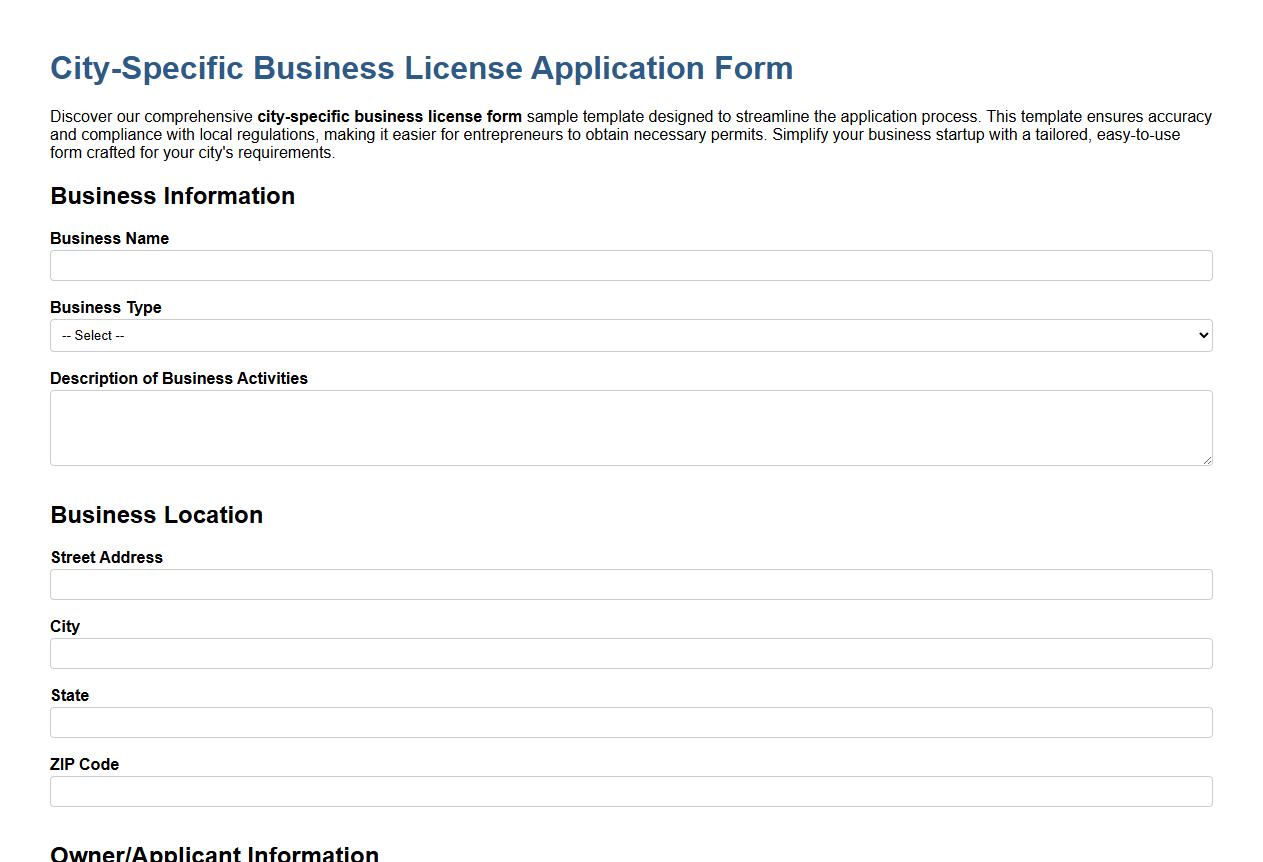Click the Business Name input field
1263x862 pixels.
pos(631,265)
